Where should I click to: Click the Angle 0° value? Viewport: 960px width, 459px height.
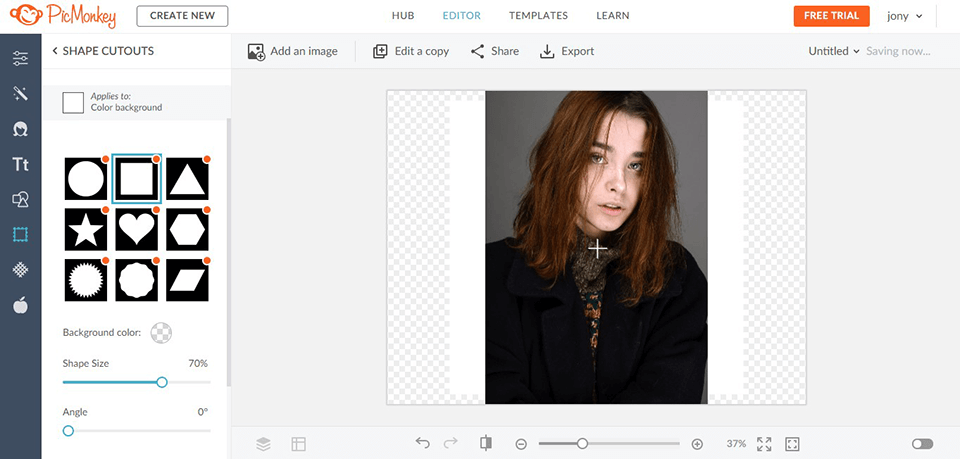tap(203, 412)
